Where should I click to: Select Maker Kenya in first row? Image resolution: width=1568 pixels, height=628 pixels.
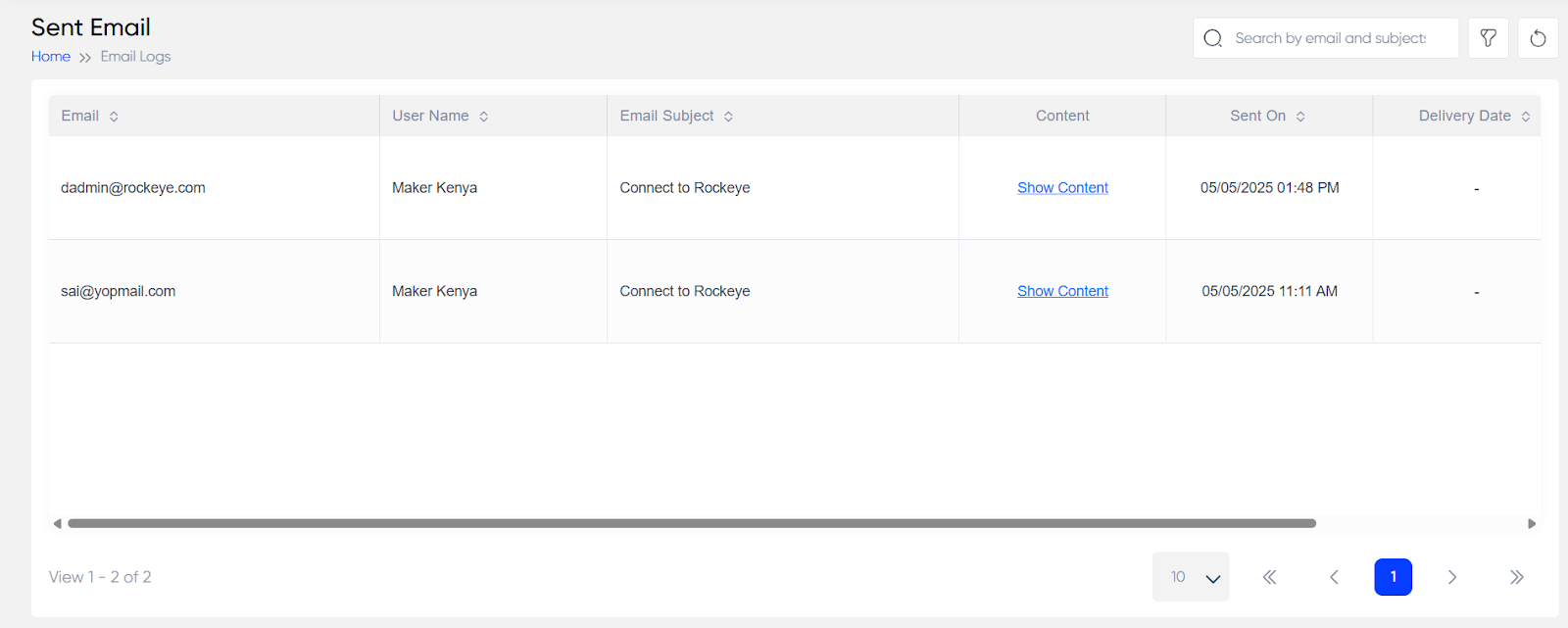pos(434,188)
